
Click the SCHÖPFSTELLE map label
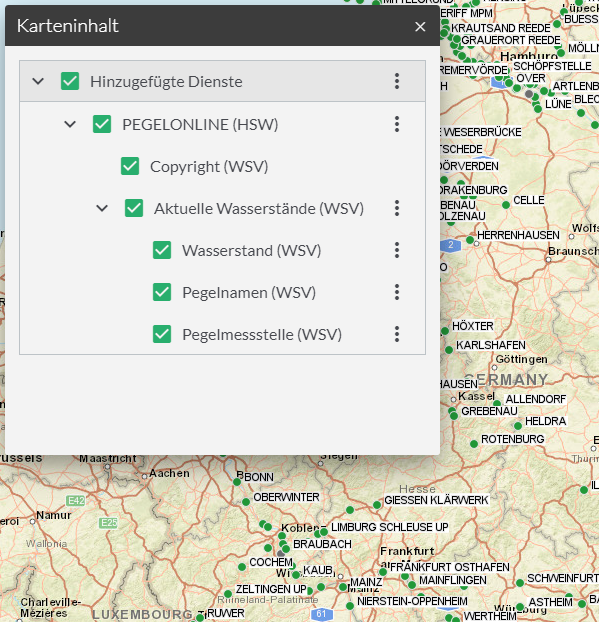[x=553, y=66]
